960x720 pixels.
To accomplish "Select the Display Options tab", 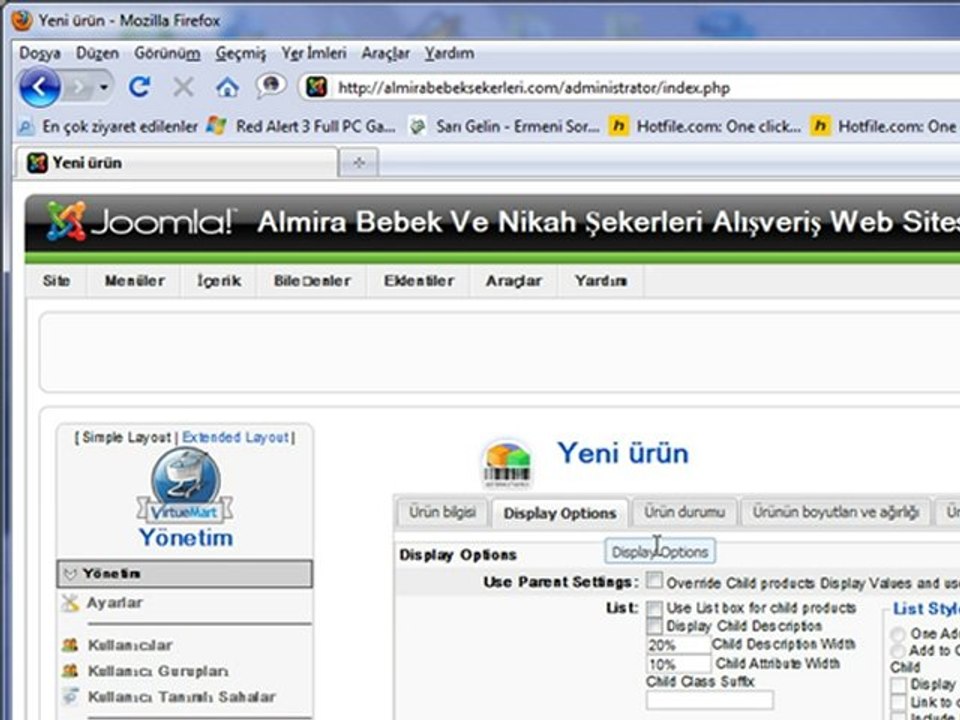I will (560, 513).
